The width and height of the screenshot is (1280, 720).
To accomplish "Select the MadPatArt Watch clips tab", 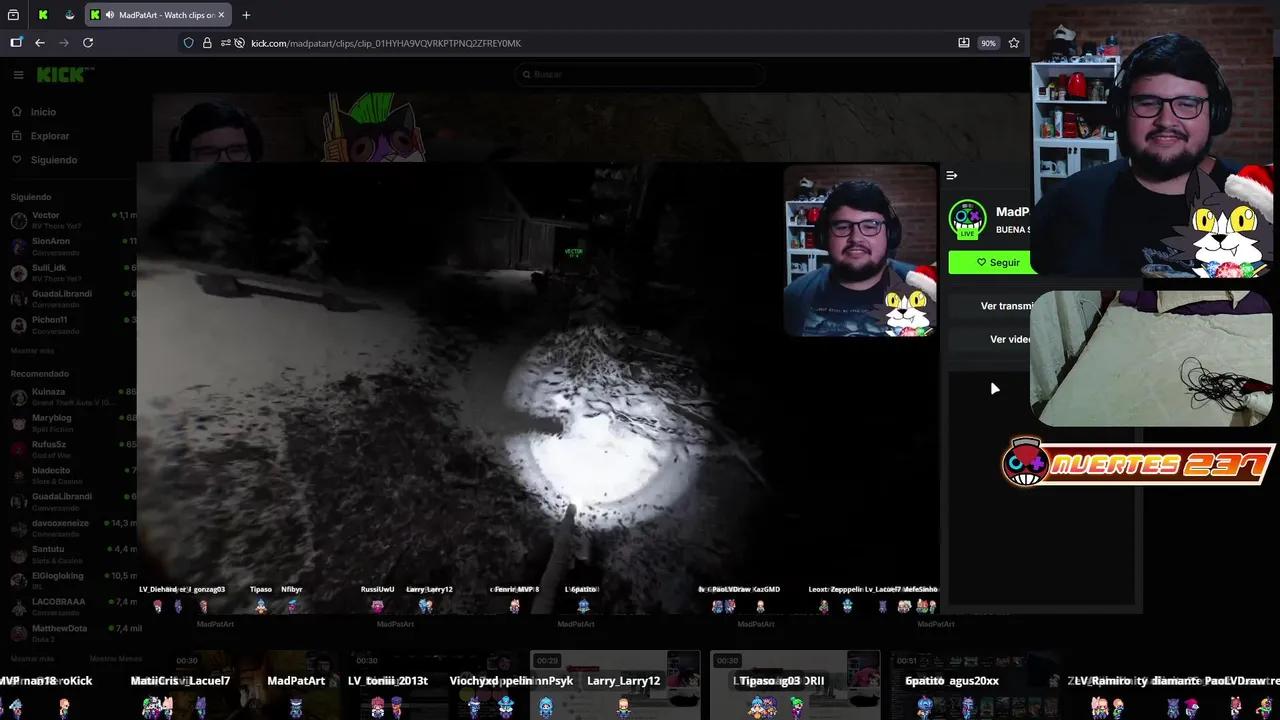I will pos(157,15).
